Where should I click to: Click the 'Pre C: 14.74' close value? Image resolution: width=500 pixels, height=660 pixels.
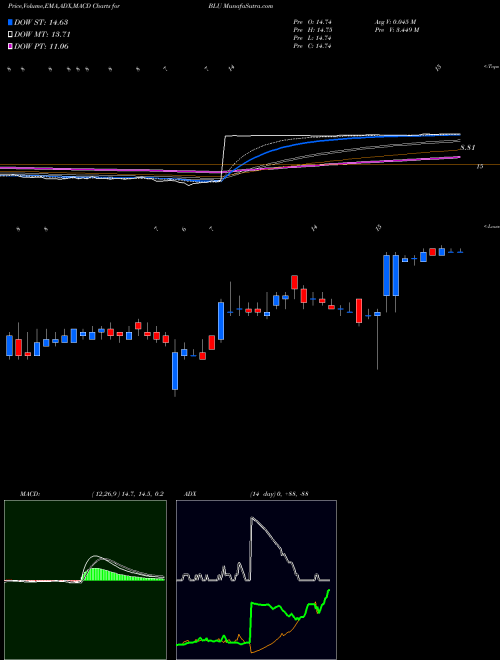[x=313, y=46]
